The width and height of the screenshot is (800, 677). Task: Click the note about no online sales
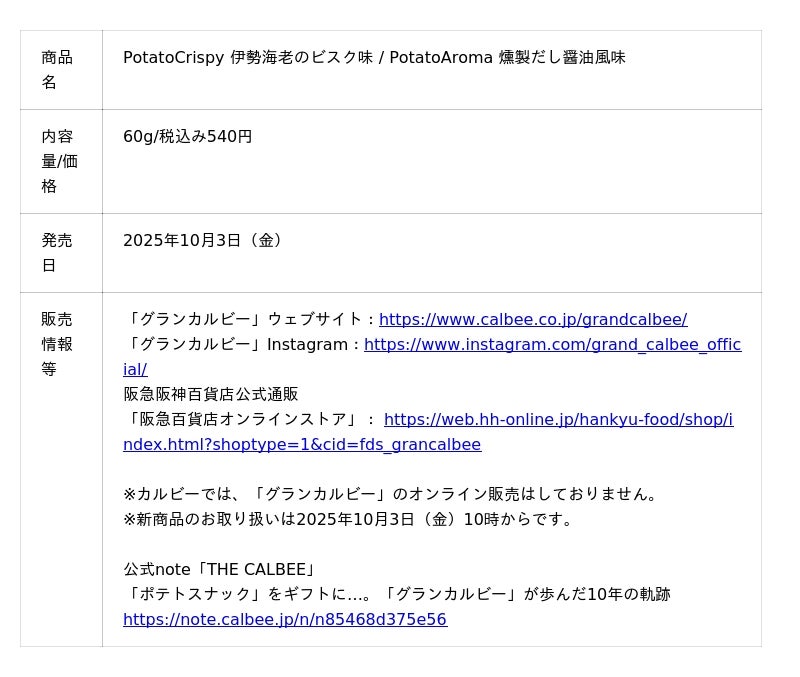[393, 495]
